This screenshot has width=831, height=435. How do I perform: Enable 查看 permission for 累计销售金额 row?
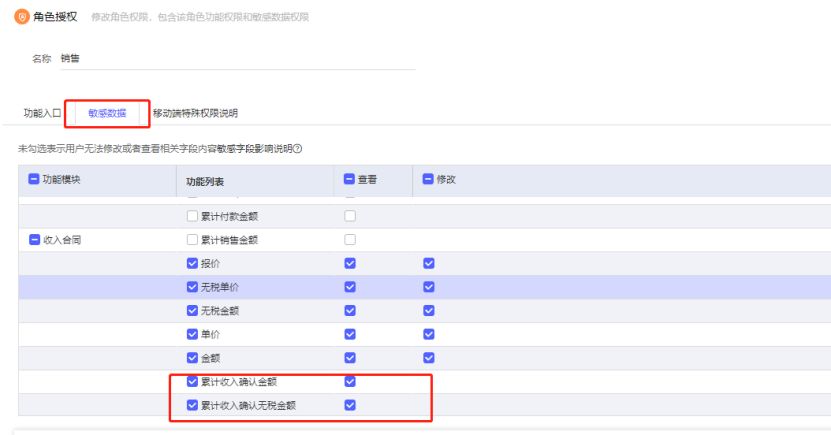coord(350,240)
